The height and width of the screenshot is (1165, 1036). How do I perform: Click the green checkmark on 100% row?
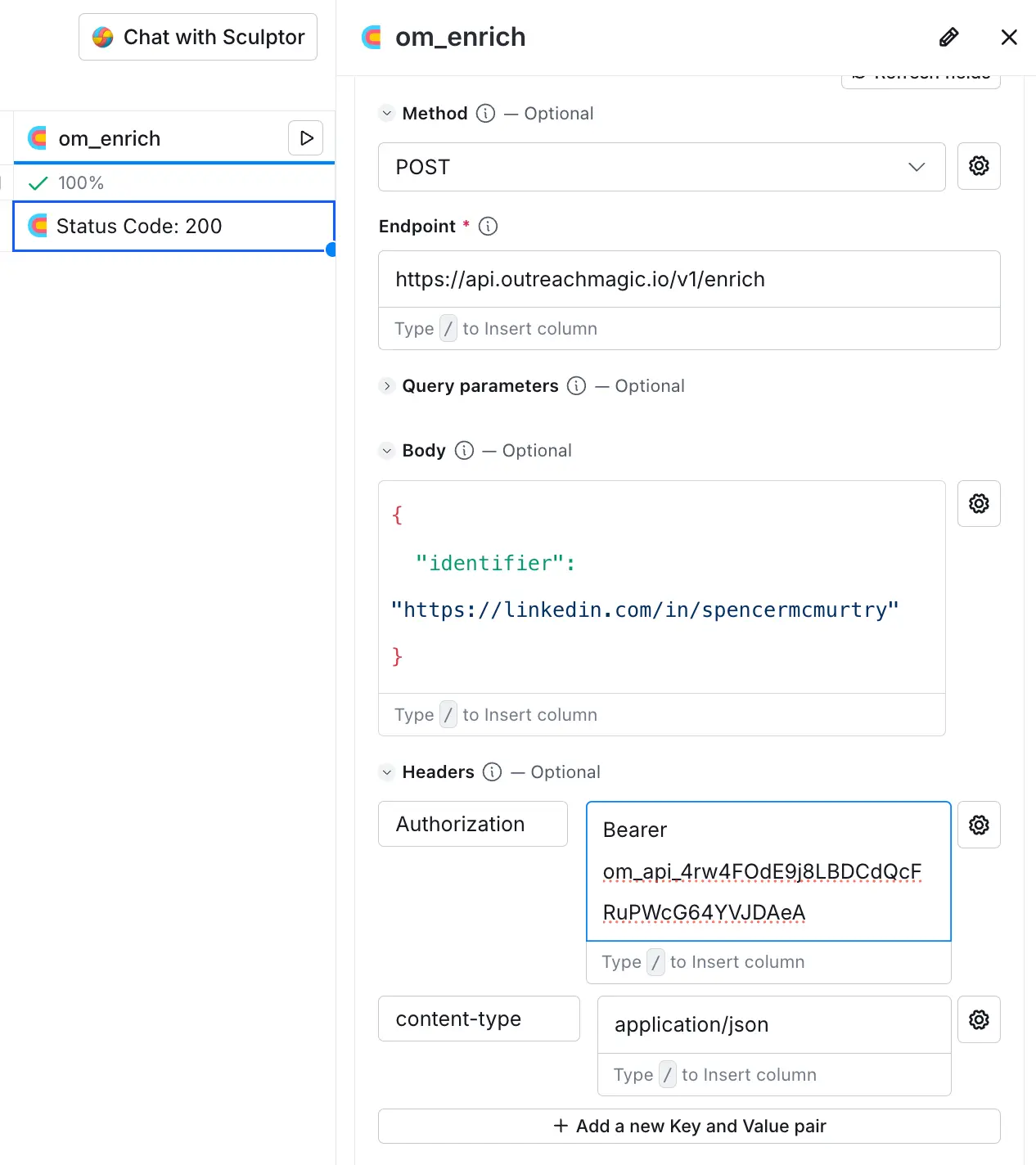tap(38, 182)
